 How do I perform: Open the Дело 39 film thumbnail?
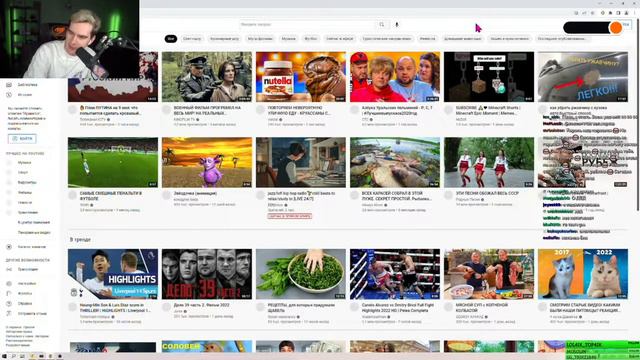(x=207, y=274)
